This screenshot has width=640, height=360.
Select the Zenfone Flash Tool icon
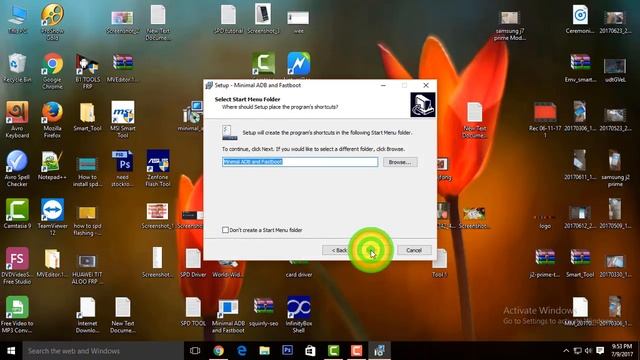[x=158, y=169]
